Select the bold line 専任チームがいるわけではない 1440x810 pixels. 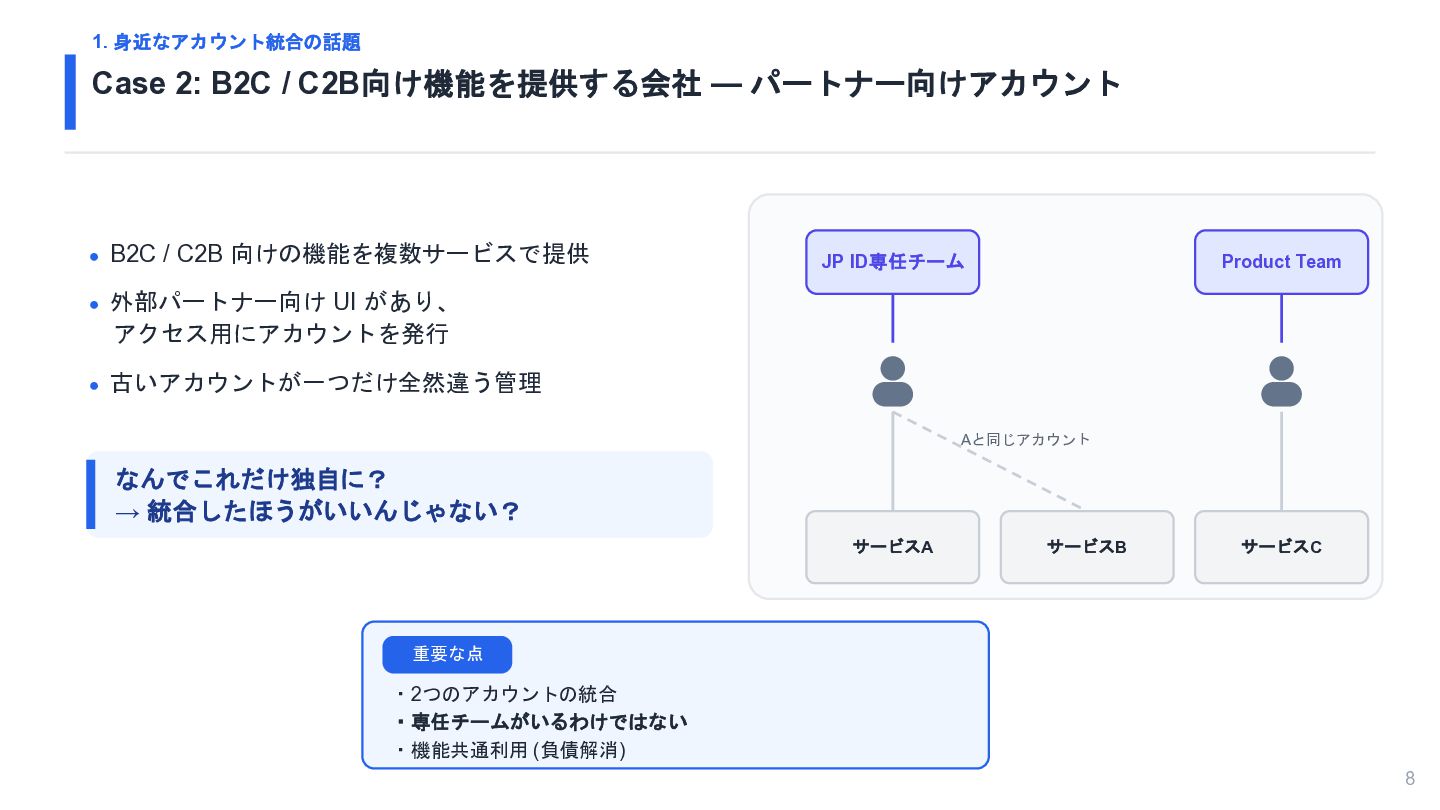542,722
